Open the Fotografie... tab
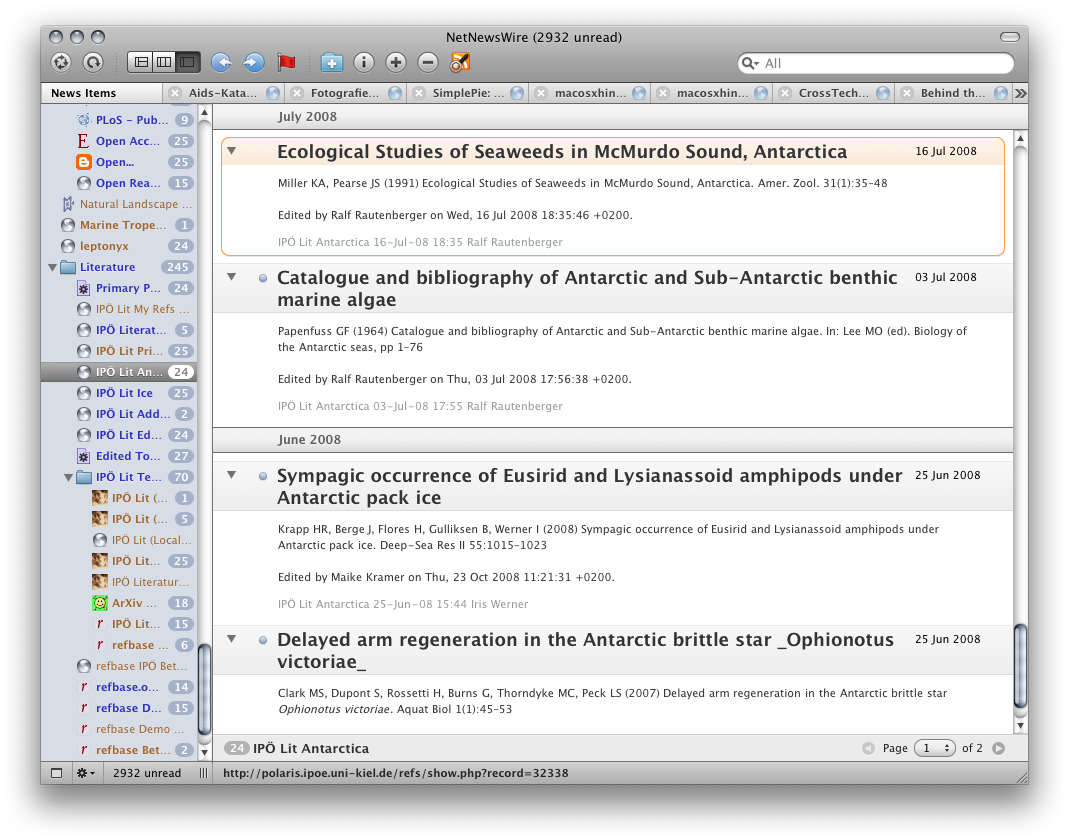 point(344,93)
